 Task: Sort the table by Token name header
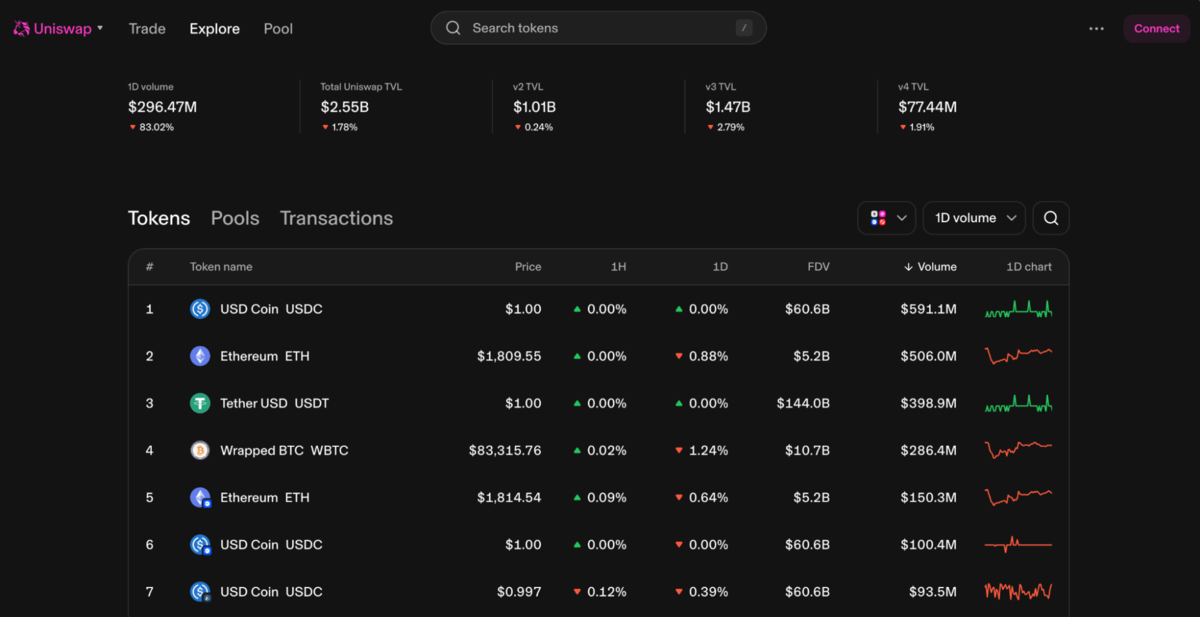click(x=221, y=267)
